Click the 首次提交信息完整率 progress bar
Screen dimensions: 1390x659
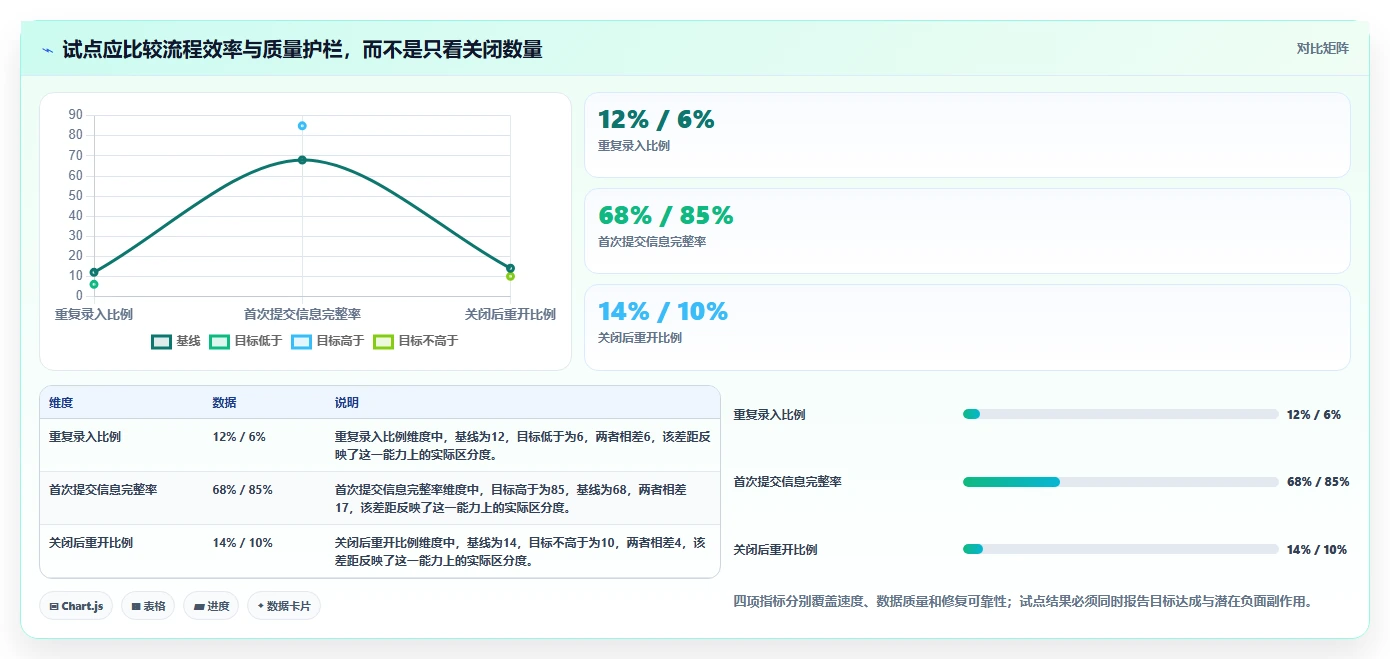pos(1120,482)
